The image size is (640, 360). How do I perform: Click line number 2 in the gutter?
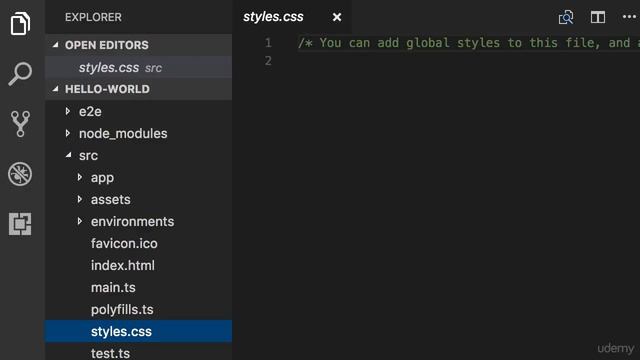tap(268, 61)
